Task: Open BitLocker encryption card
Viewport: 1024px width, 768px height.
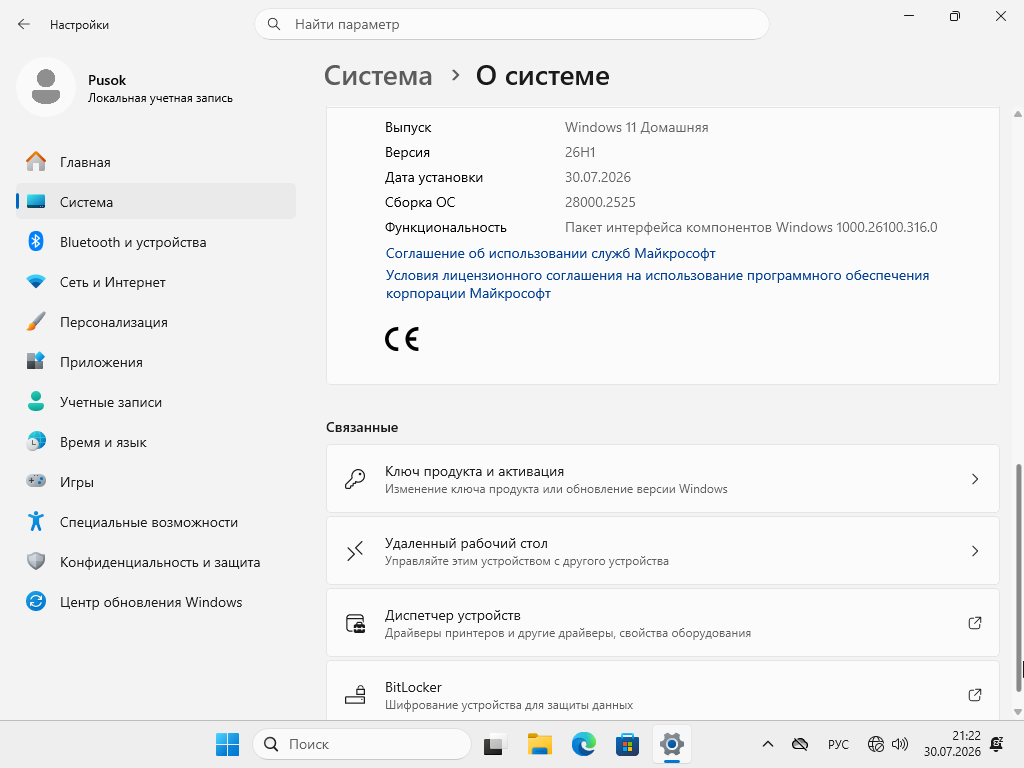Action: 662,691
